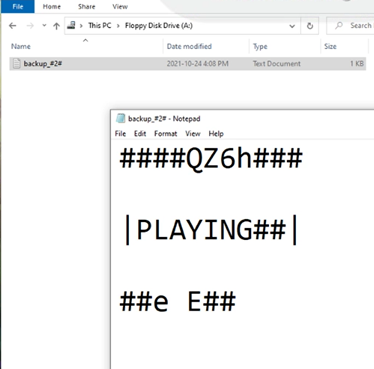374x369 pixels.
Task: Click the ####QZ6h### line in Notepad
Action: point(211,159)
